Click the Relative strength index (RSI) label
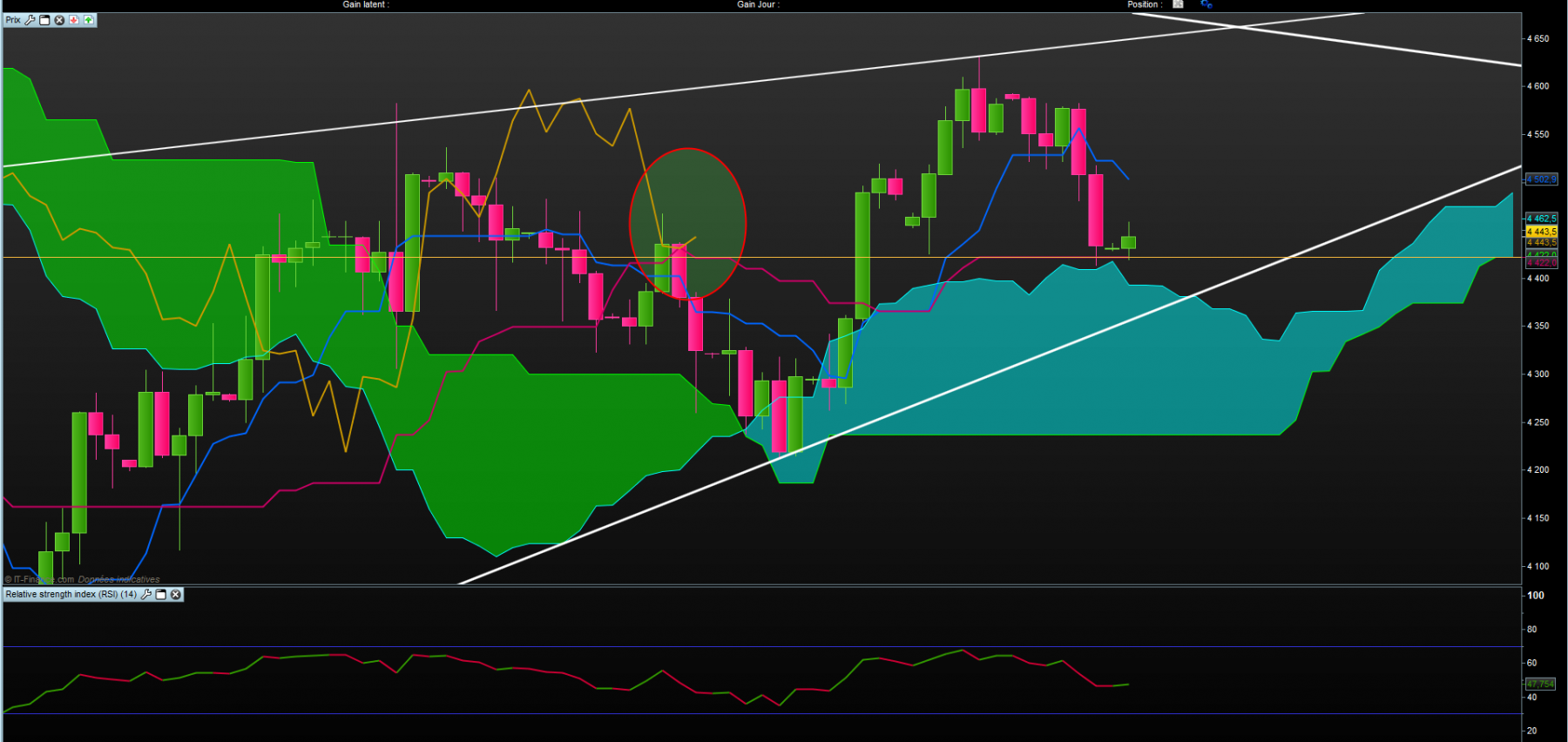This screenshot has width=1568, height=742. point(71,595)
